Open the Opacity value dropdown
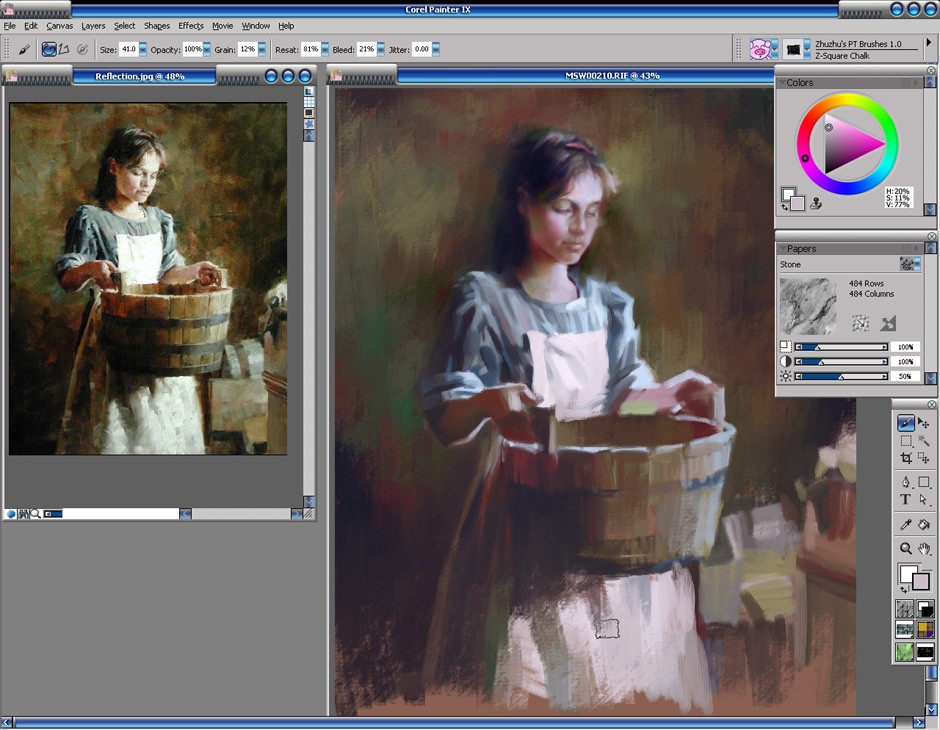Viewport: 940px width, 730px height. (x=207, y=49)
